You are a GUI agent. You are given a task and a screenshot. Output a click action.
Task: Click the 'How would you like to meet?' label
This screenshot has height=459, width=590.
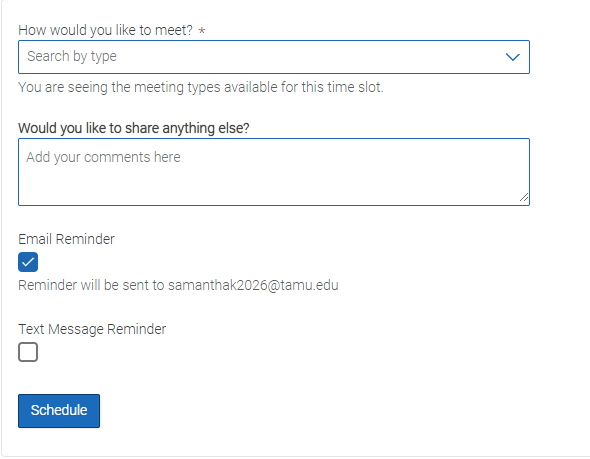pyautogui.click(x=105, y=30)
